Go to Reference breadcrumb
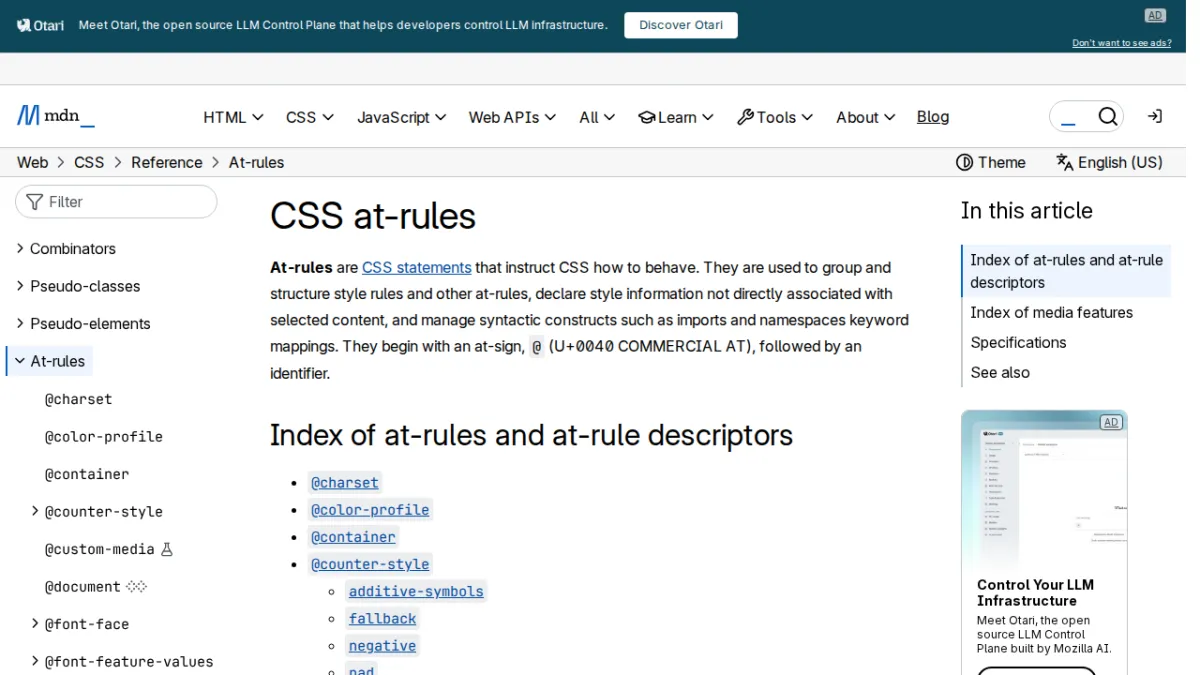 [167, 162]
